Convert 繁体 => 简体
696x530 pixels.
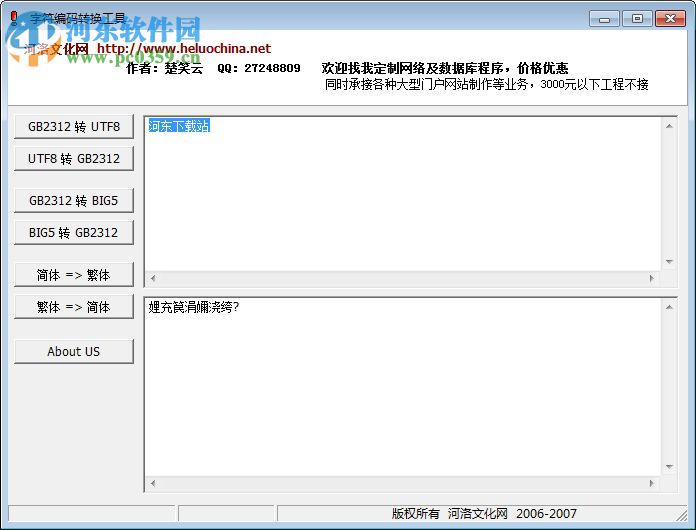(74, 307)
